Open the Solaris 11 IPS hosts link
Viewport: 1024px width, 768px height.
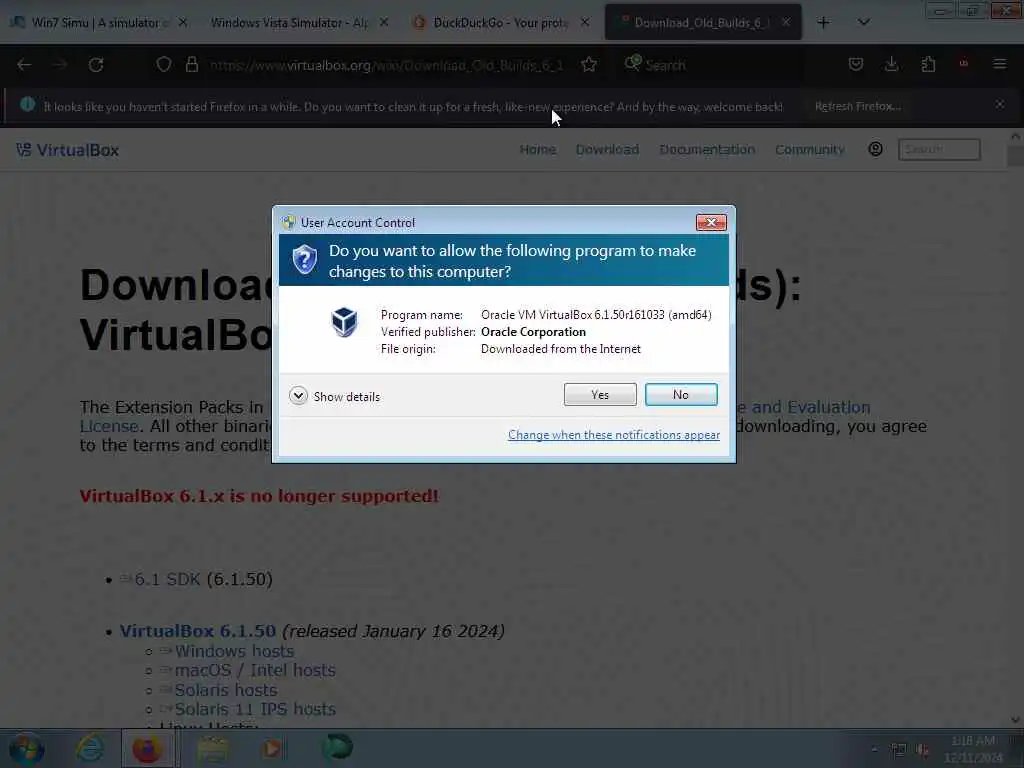255,709
